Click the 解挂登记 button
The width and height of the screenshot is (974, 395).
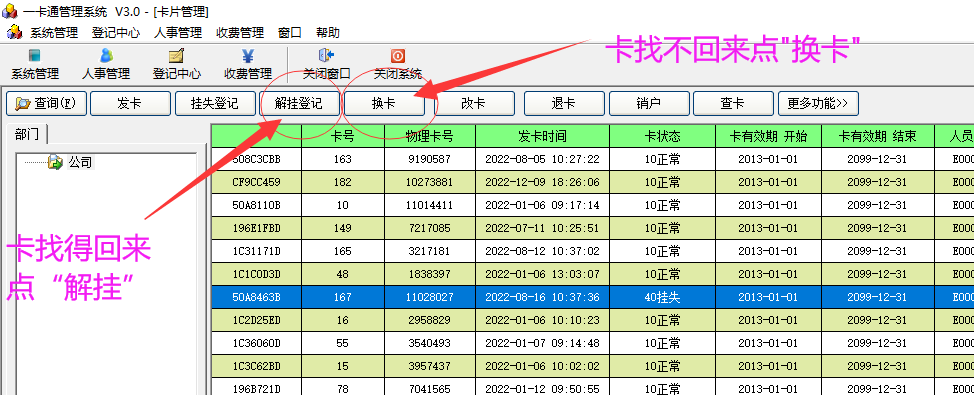click(299, 104)
